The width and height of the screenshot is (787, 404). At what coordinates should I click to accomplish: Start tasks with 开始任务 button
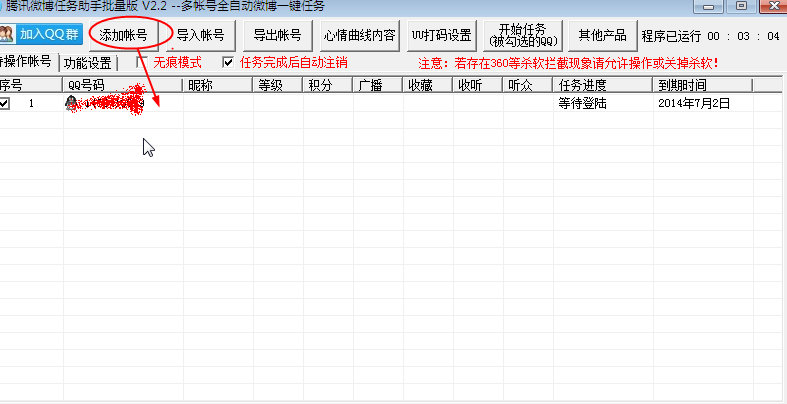click(522, 36)
